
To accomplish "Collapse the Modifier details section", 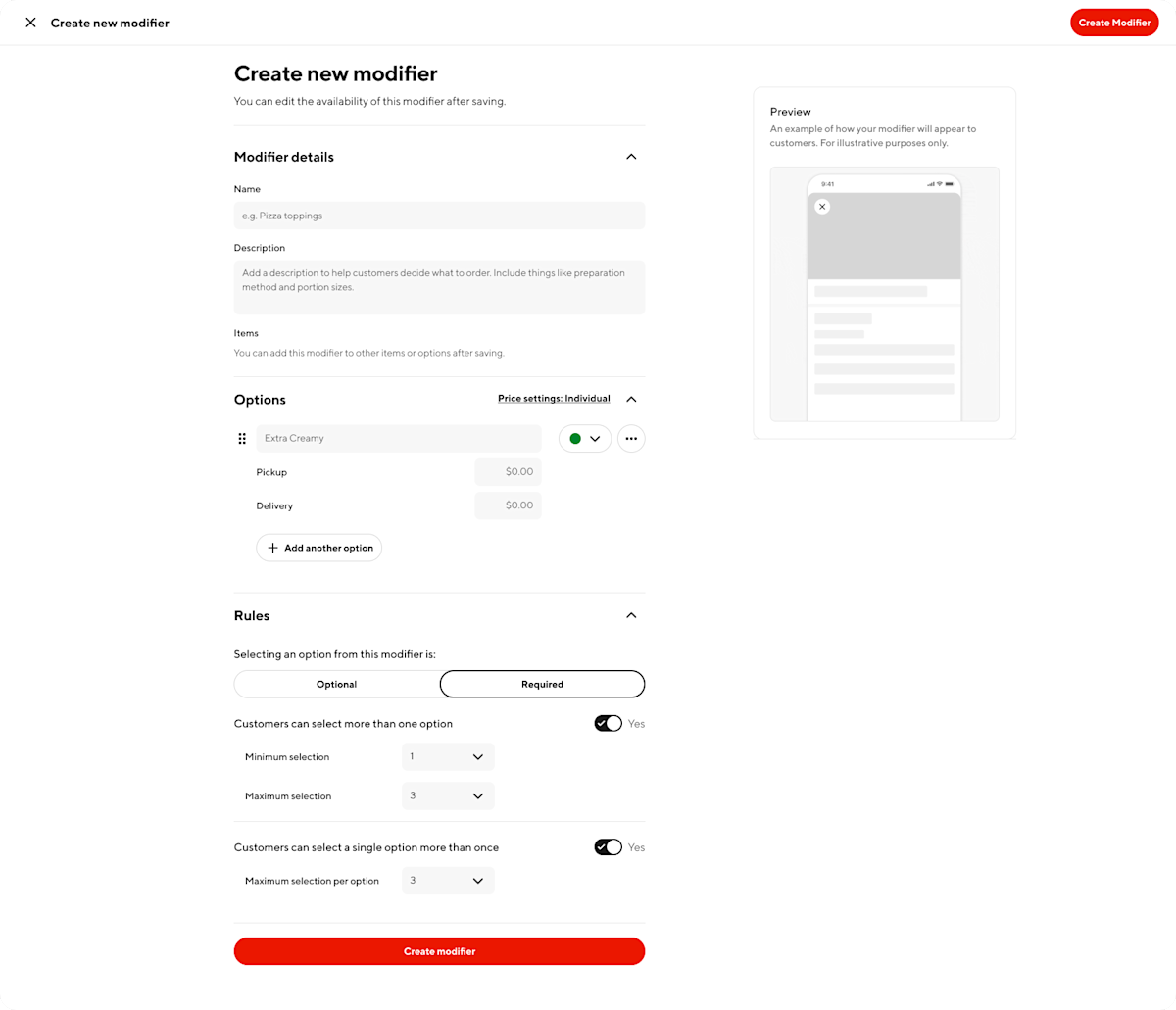I will pos(631,157).
